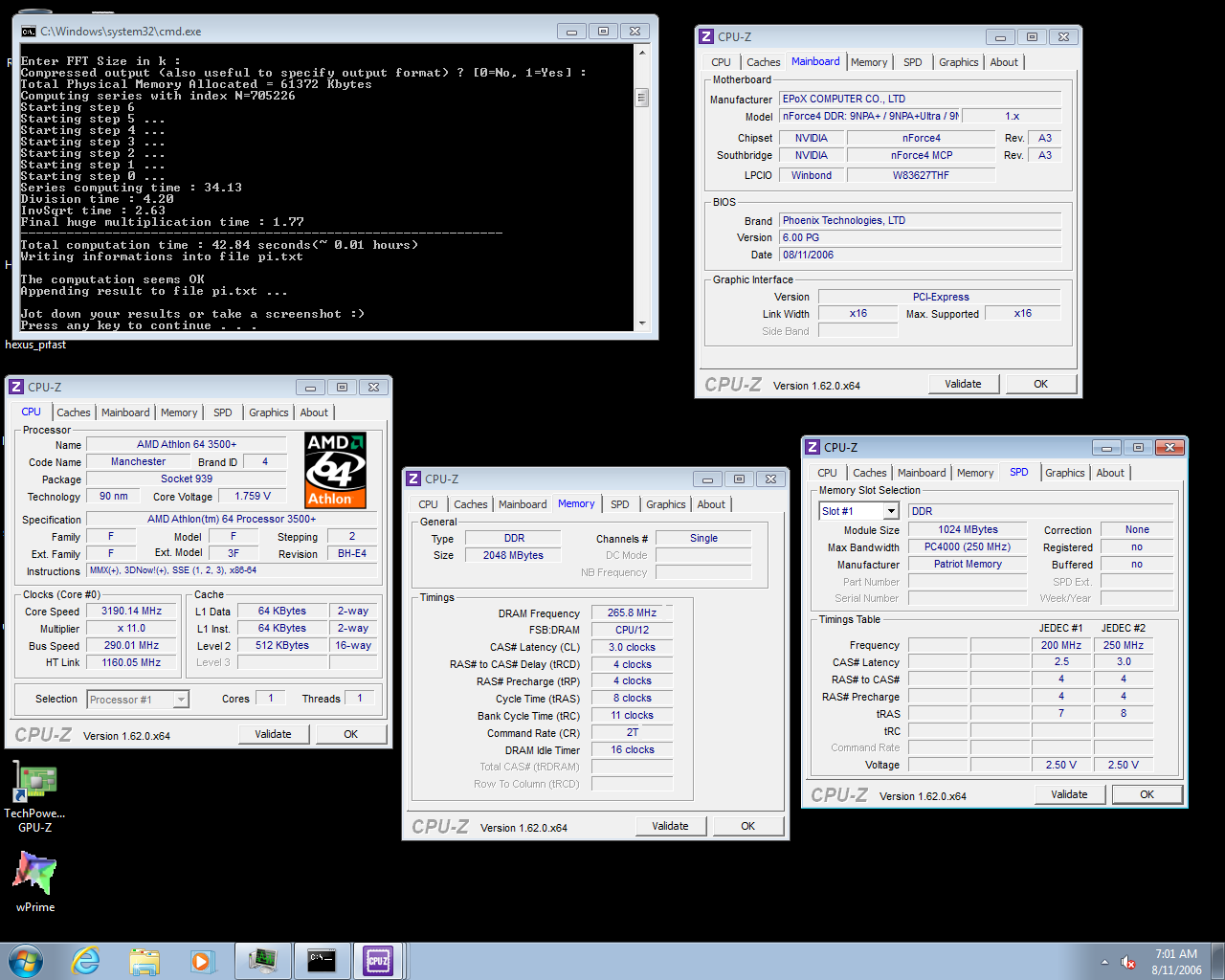Image resolution: width=1225 pixels, height=980 pixels.
Task: Select About tab in SPD window
Action: tap(1110, 473)
